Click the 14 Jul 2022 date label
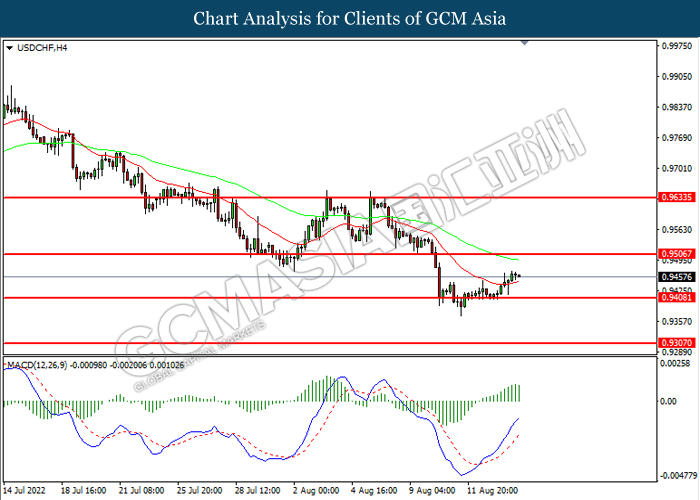The image size is (700, 500). [25, 490]
